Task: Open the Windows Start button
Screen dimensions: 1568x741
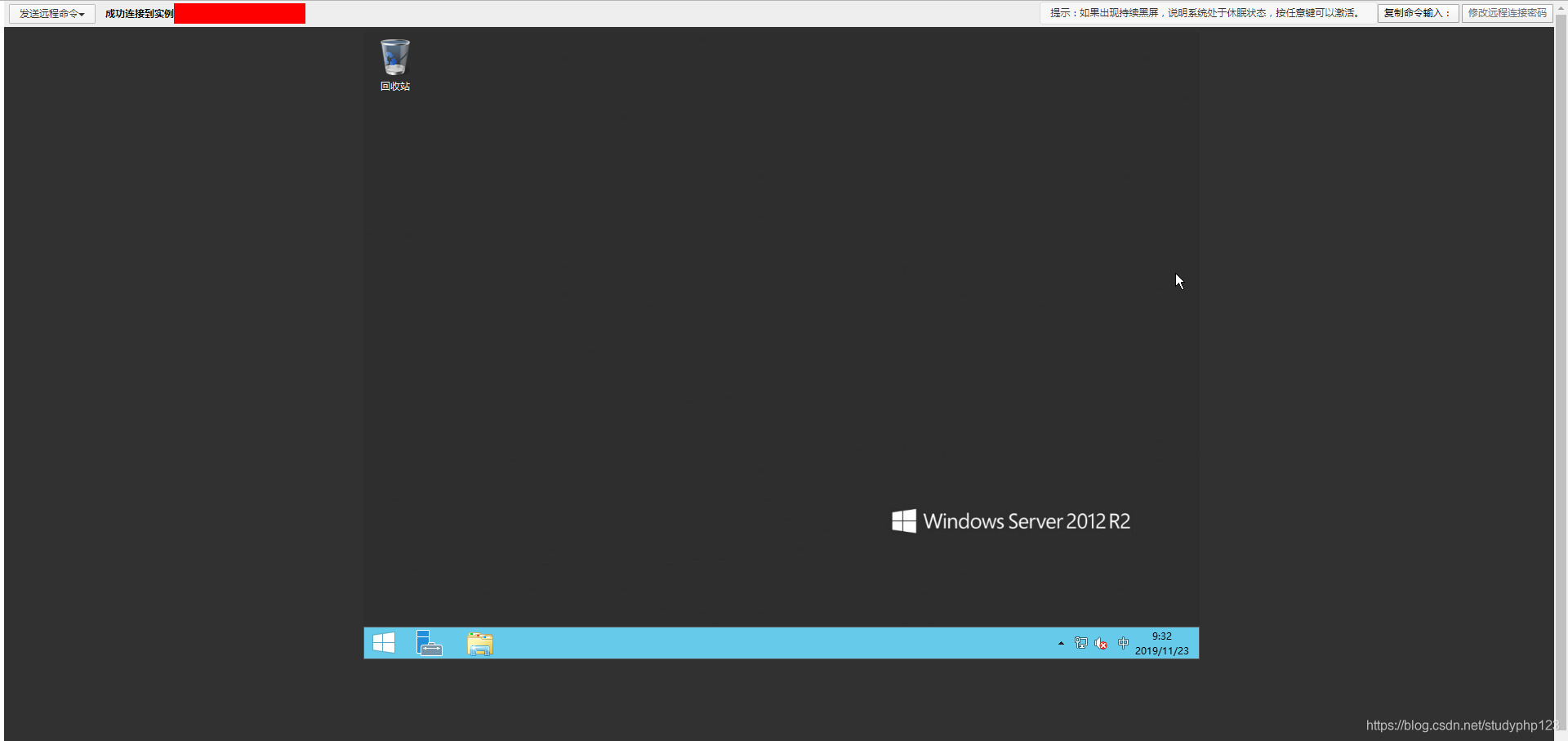Action: point(384,643)
